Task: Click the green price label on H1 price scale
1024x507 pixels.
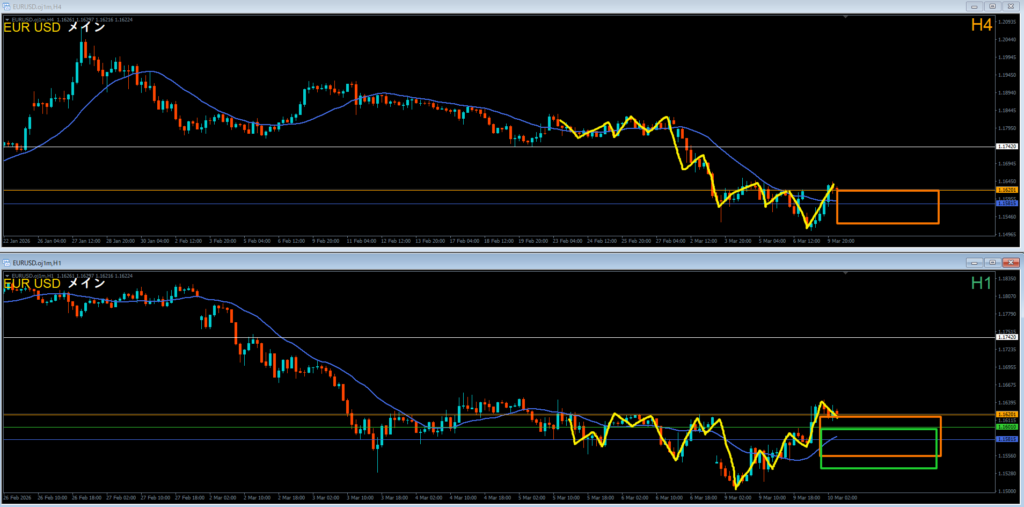Action: click(x=1007, y=427)
